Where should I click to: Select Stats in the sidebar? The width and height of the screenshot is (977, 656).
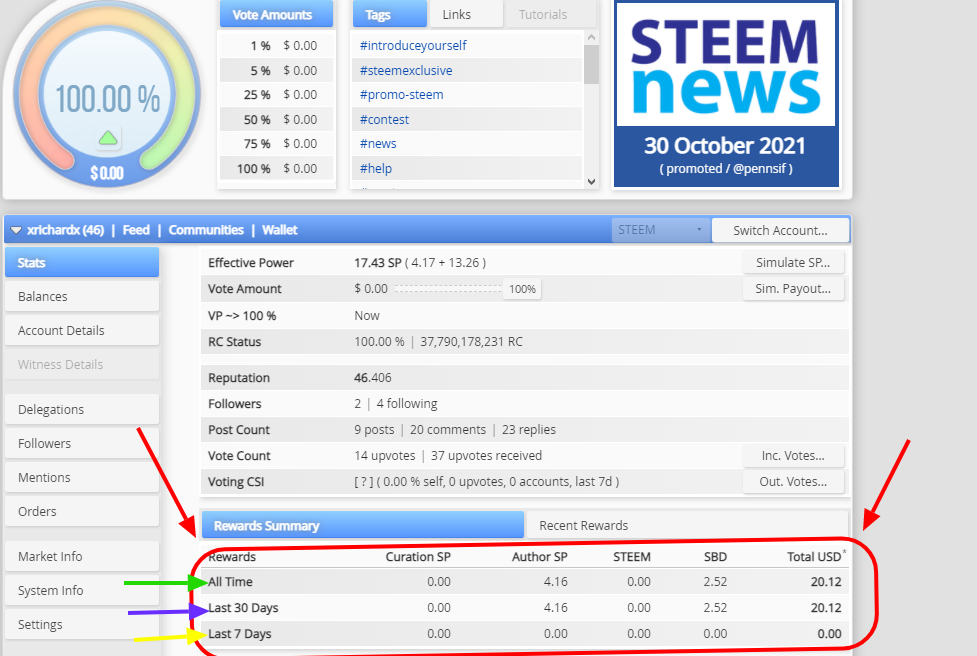(82, 262)
